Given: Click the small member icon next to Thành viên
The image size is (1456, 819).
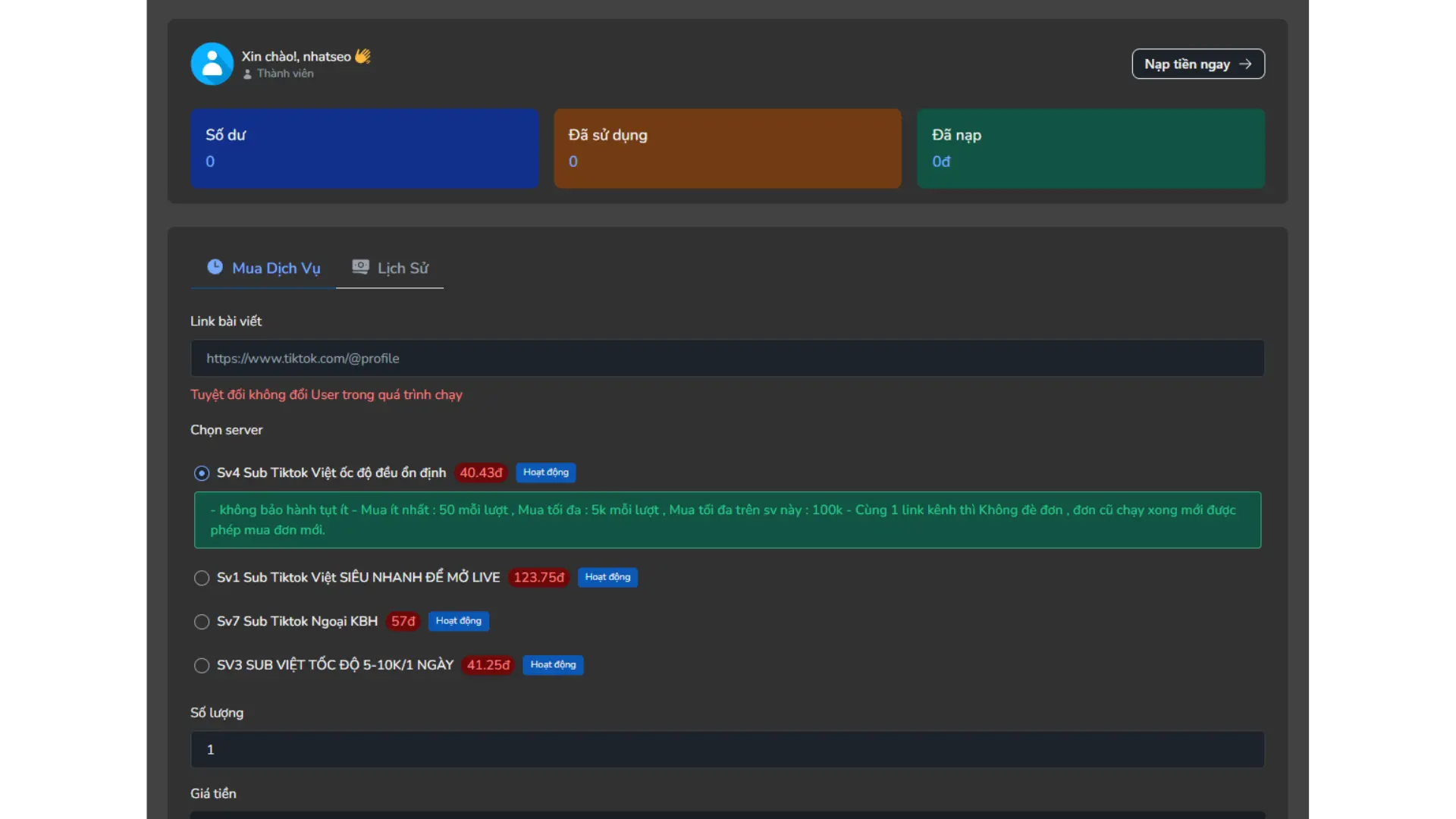Looking at the screenshot, I should [247, 74].
